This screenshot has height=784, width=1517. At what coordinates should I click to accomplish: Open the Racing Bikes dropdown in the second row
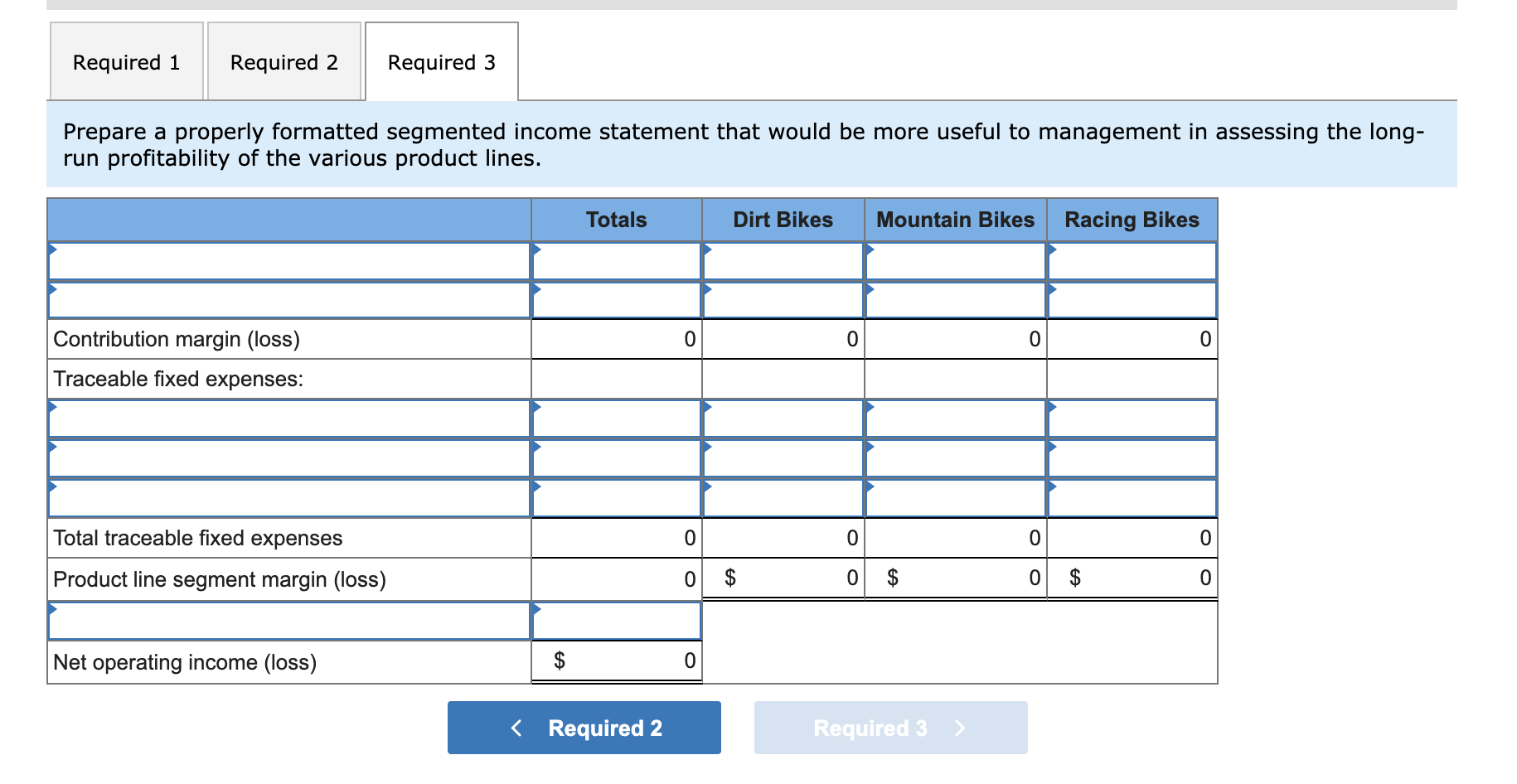pos(1132,300)
